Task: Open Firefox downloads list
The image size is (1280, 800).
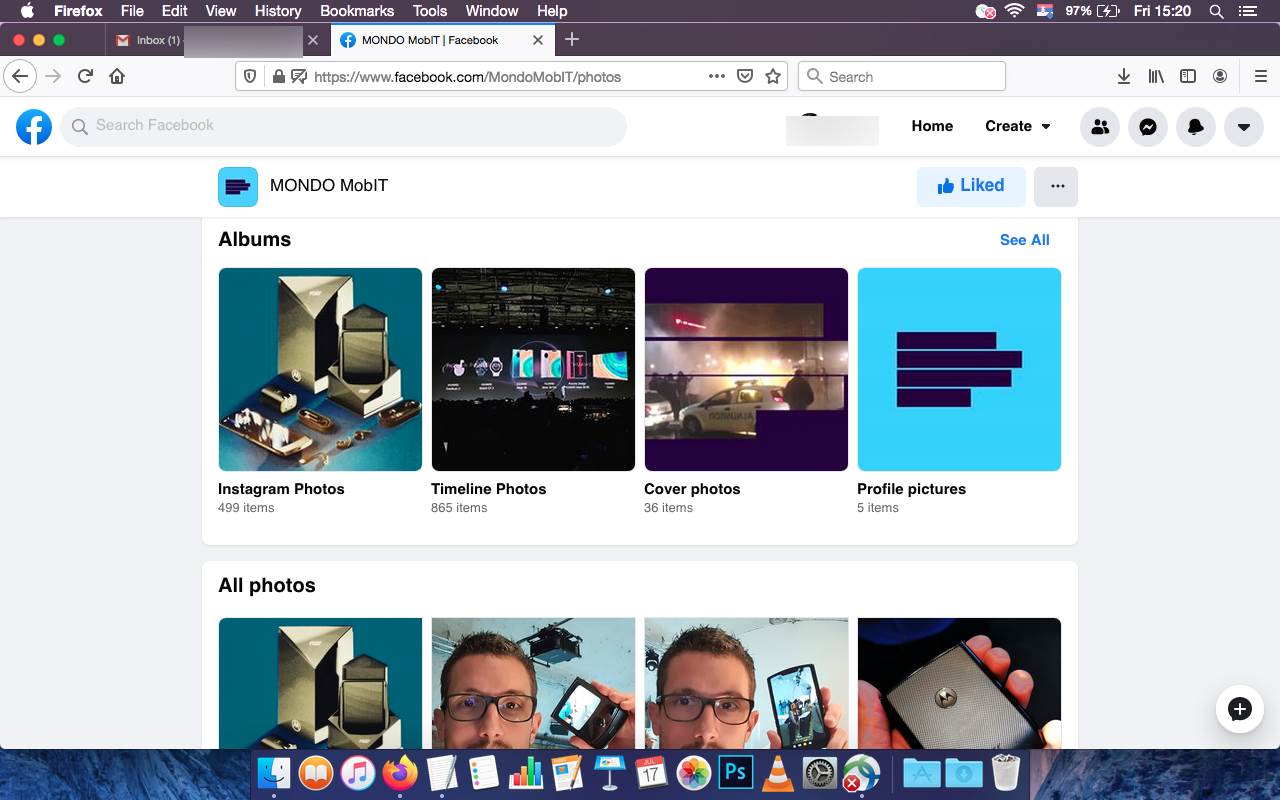Action: [1124, 76]
